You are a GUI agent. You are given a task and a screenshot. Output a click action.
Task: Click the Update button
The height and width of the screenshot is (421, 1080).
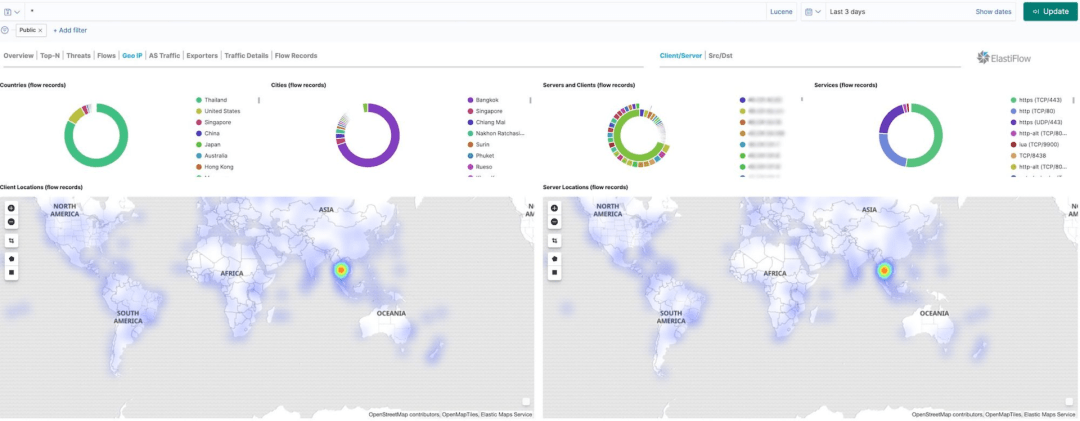1050,11
